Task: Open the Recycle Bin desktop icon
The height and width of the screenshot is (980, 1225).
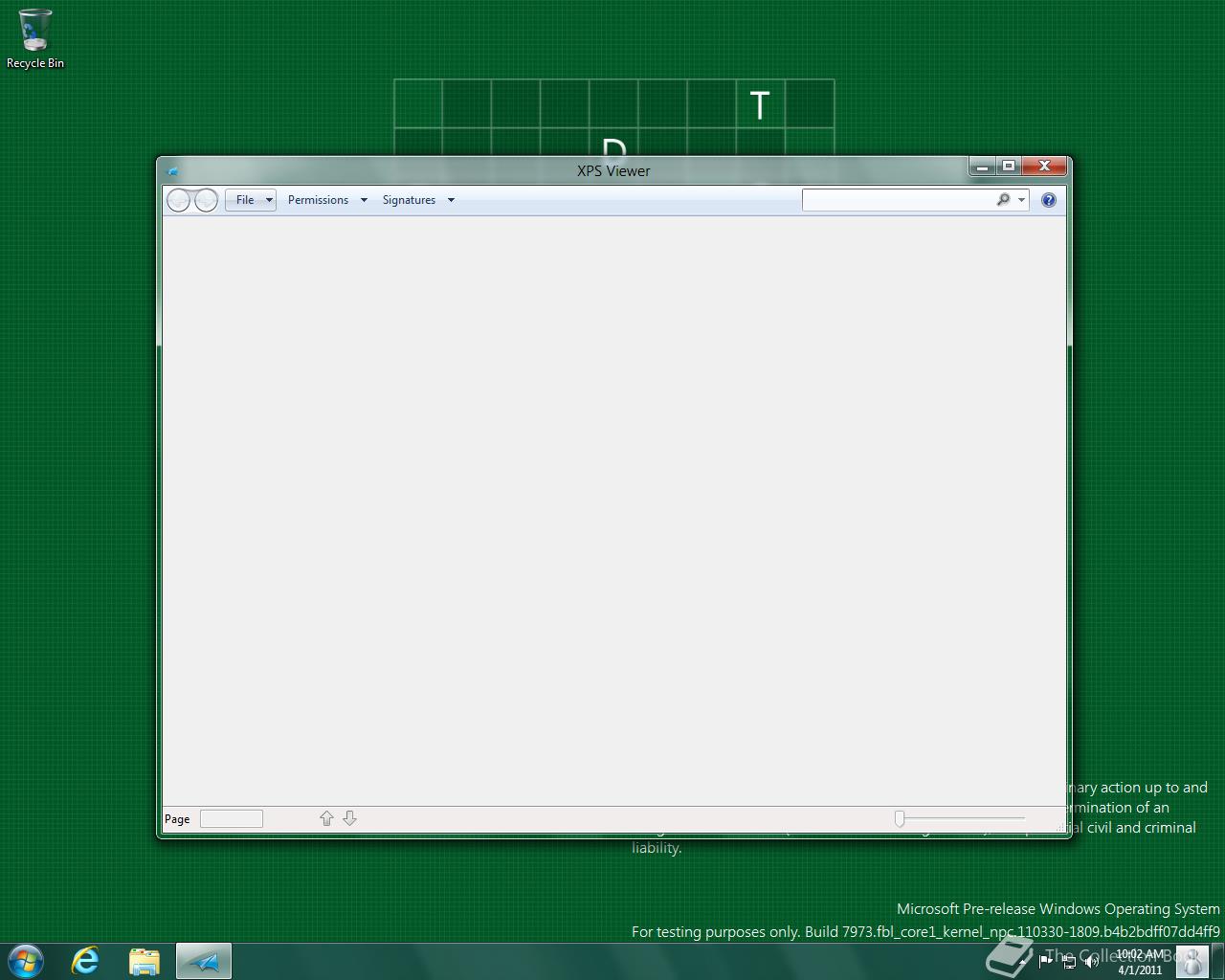Action: pyautogui.click(x=35, y=39)
